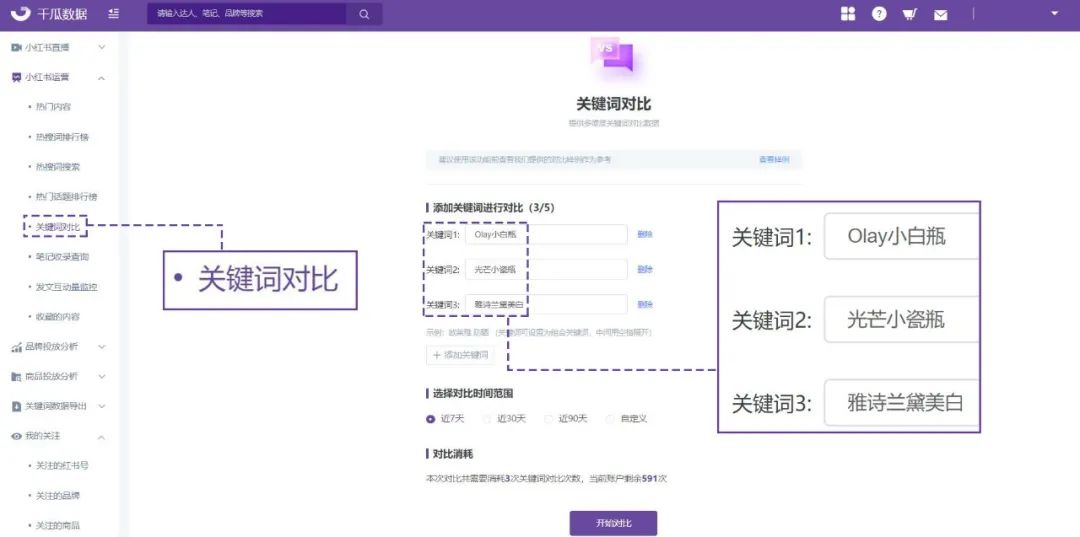Click the 关键词2 input containing 光芒小瓷瓶
The image size is (1080, 537).
pyautogui.click(x=546, y=270)
